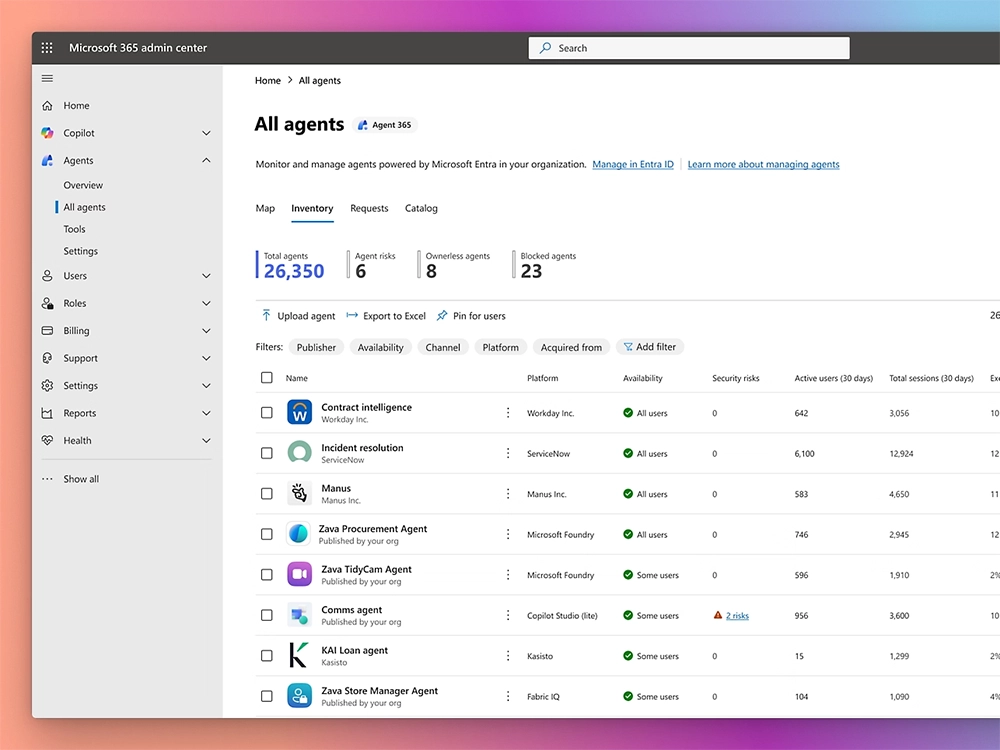Open the Publisher filter pill
Image resolution: width=1000 pixels, height=750 pixels.
tap(316, 347)
